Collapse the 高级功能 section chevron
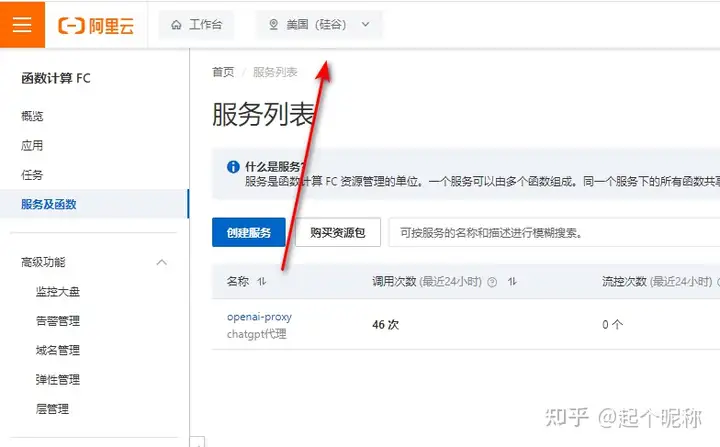The height and width of the screenshot is (447, 720). 161,262
